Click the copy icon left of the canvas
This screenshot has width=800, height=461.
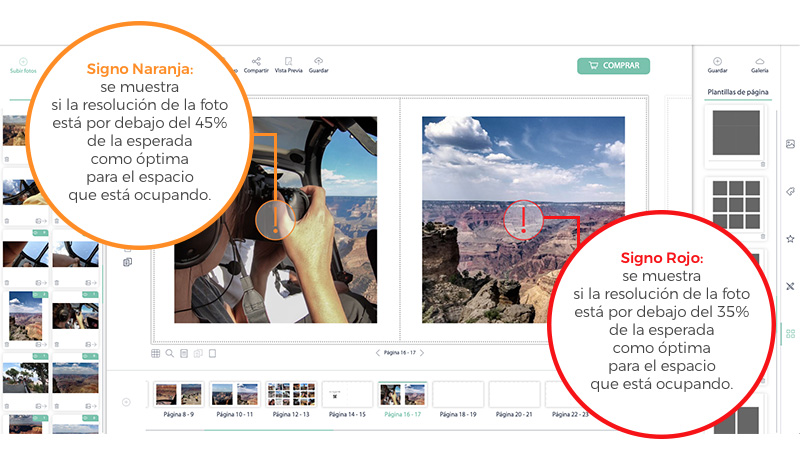click(128, 262)
